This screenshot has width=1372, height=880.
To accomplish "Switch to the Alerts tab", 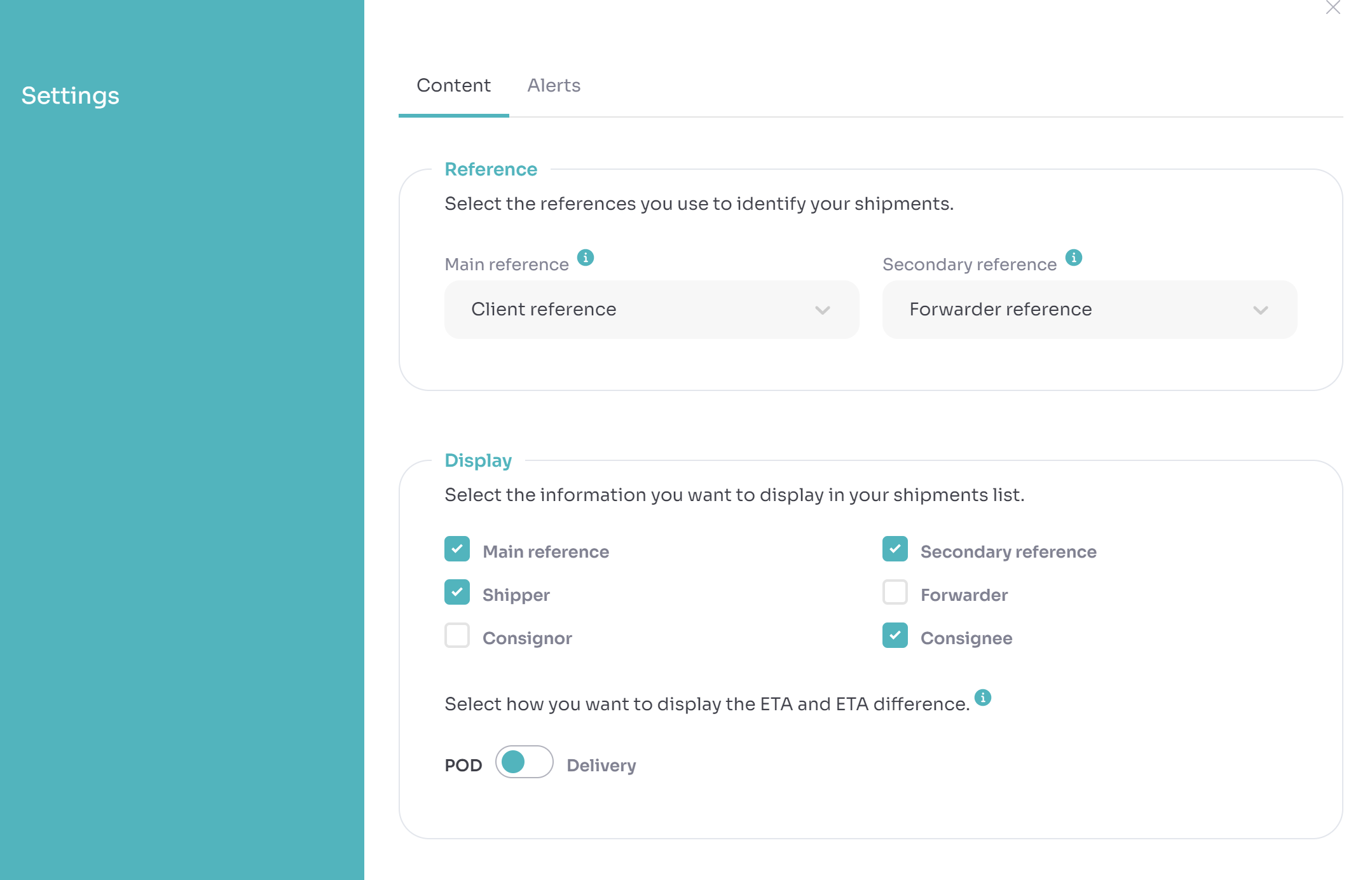I will pos(553,85).
